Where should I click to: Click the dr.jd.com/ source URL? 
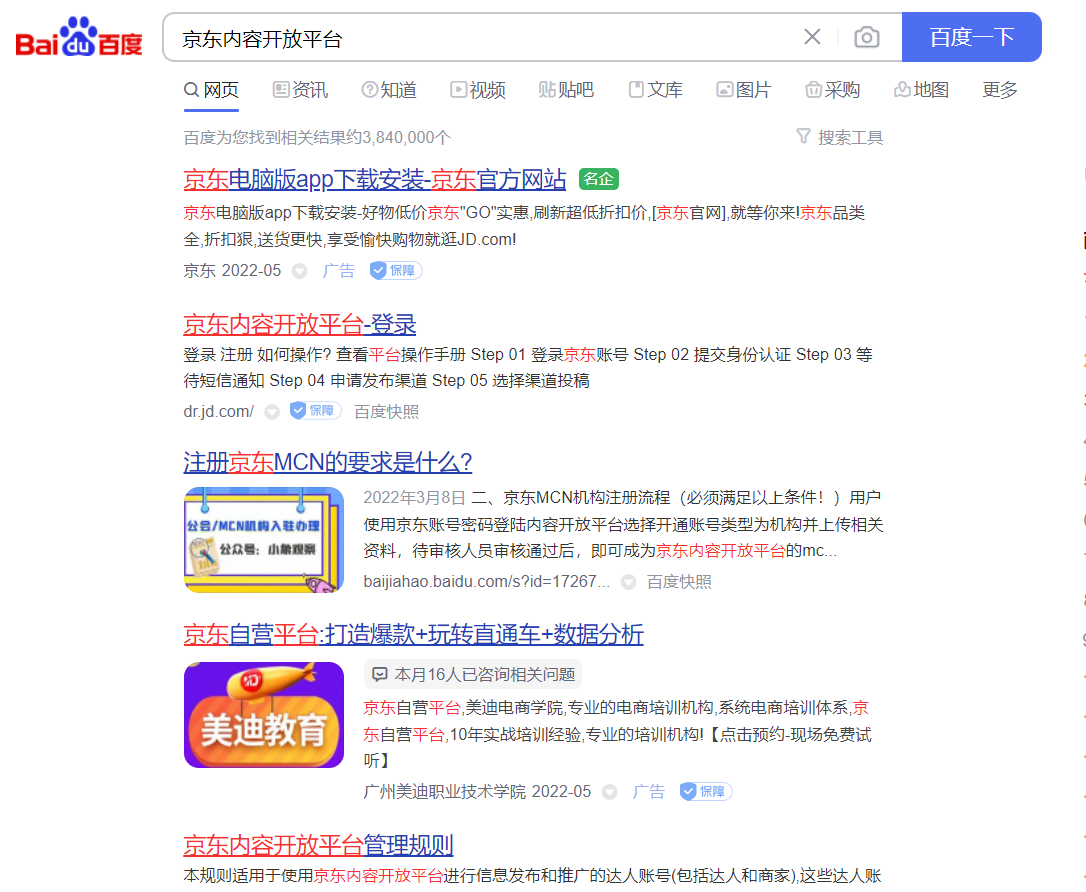pyautogui.click(x=219, y=412)
